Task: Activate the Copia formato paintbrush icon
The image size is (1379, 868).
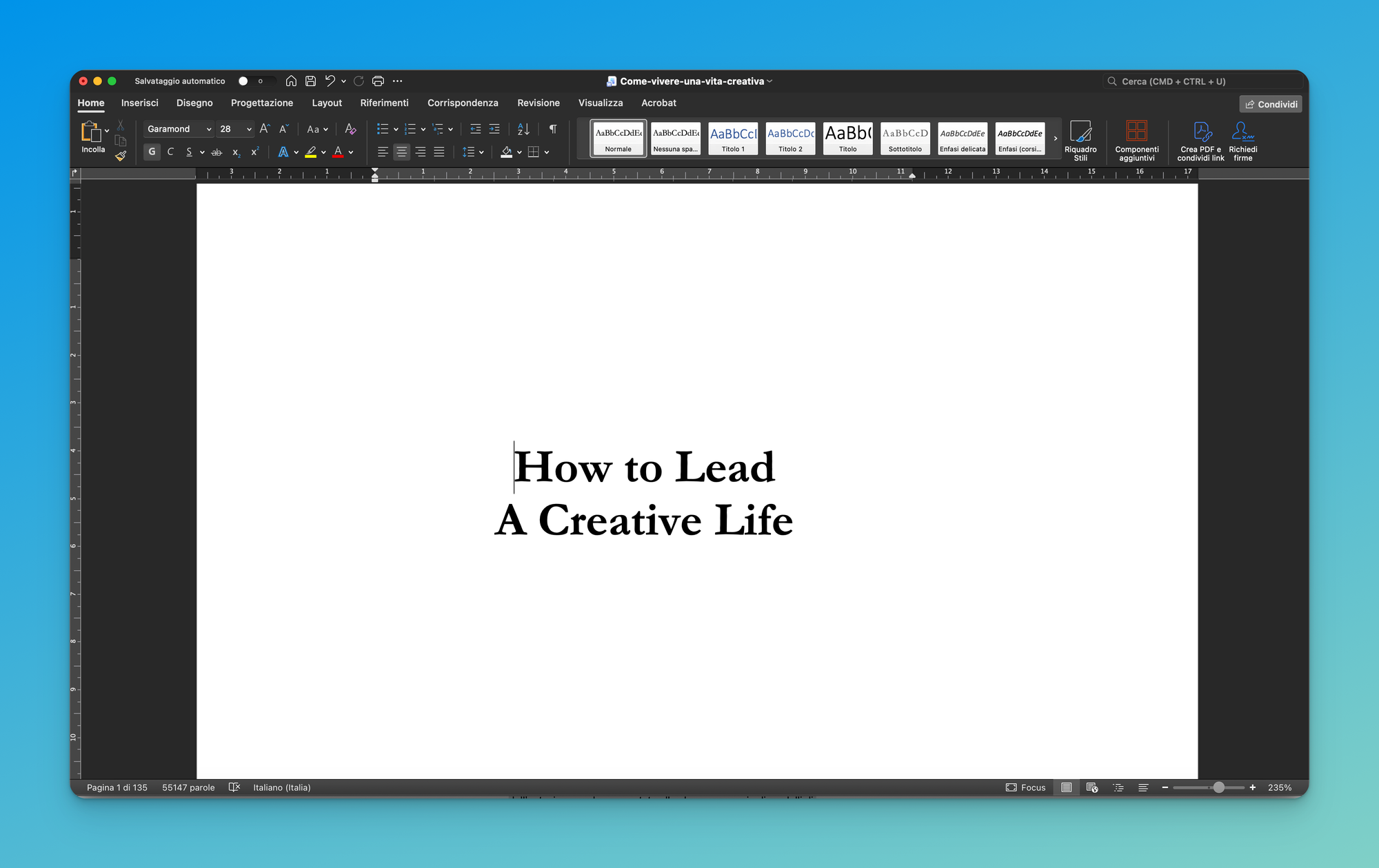Action: coord(121,156)
